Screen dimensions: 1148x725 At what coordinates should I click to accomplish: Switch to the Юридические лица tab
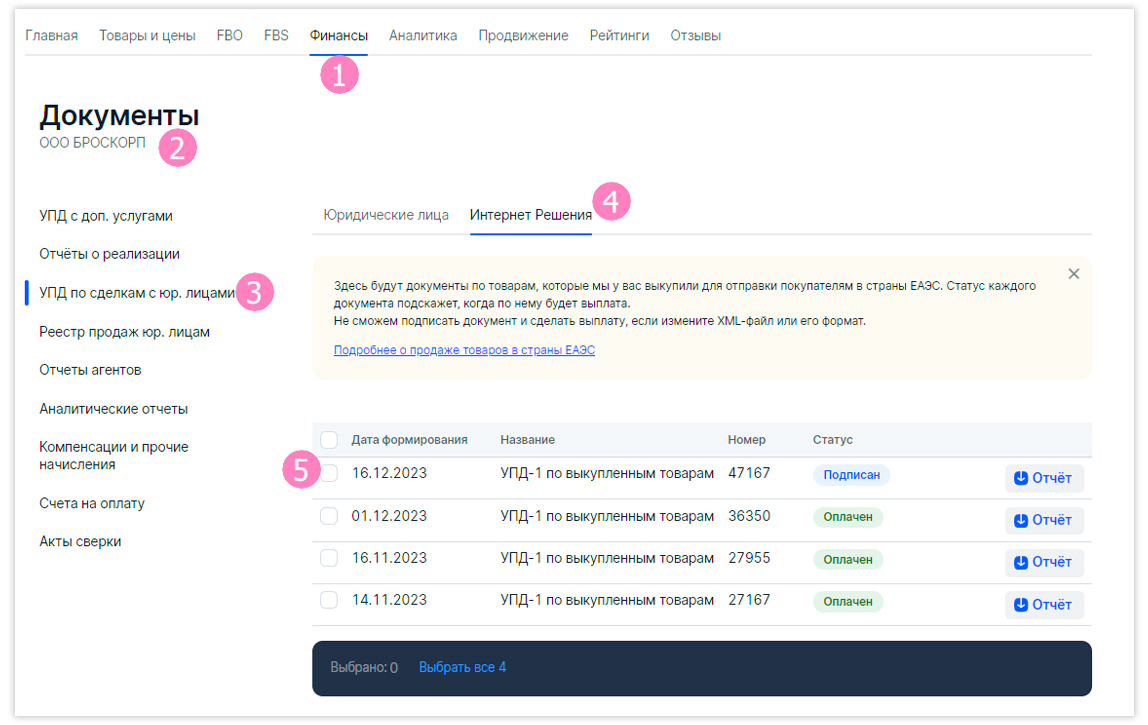tap(385, 215)
